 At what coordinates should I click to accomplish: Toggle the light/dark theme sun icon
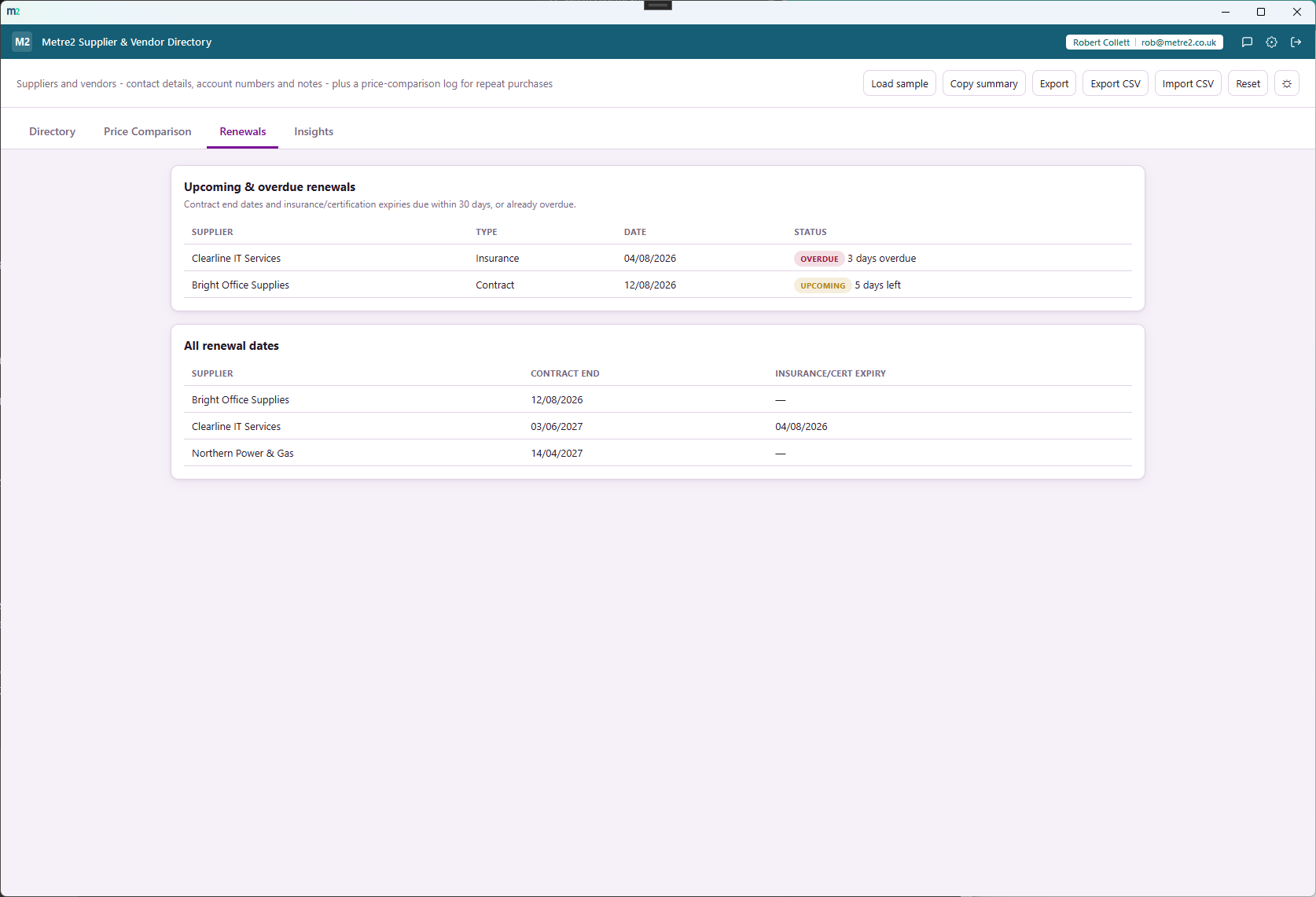pyautogui.click(x=1287, y=83)
